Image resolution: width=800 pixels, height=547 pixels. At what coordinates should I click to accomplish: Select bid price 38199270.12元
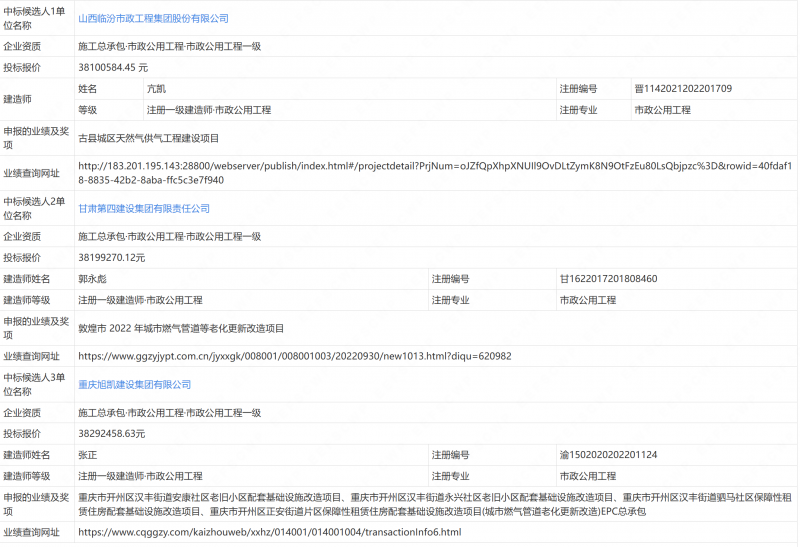click(x=112, y=257)
